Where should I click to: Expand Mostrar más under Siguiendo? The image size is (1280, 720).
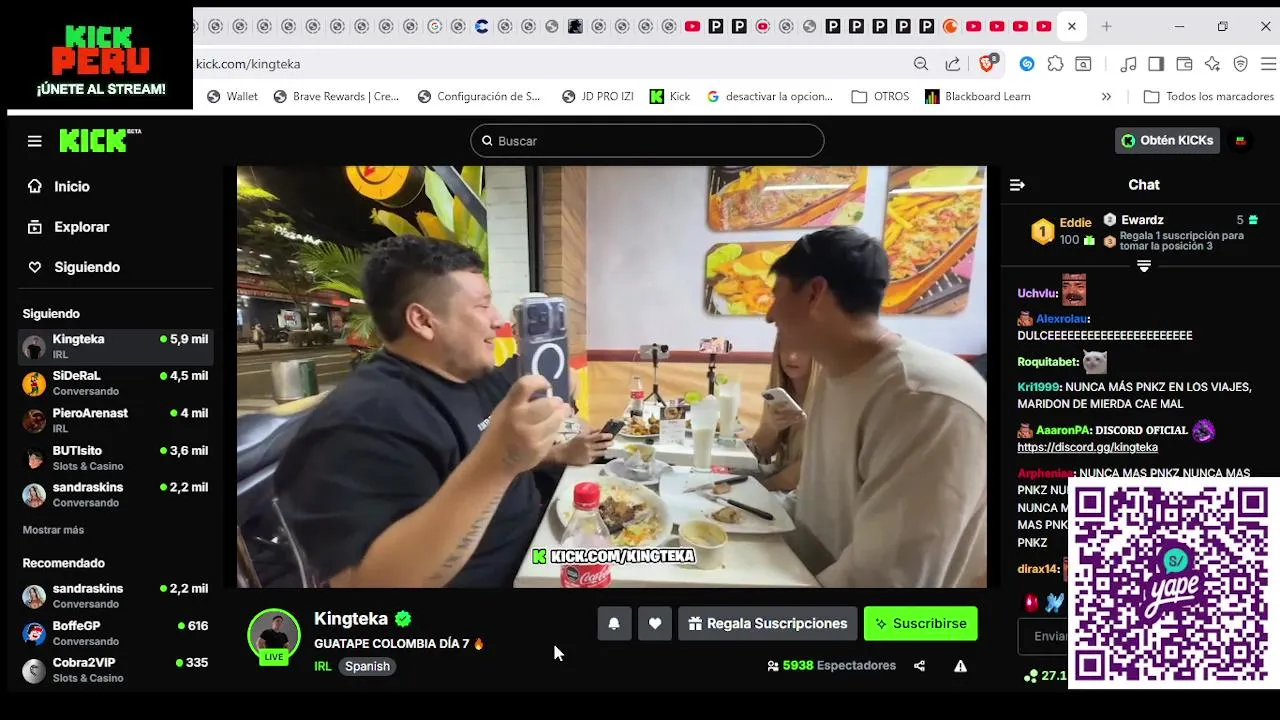(53, 530)
